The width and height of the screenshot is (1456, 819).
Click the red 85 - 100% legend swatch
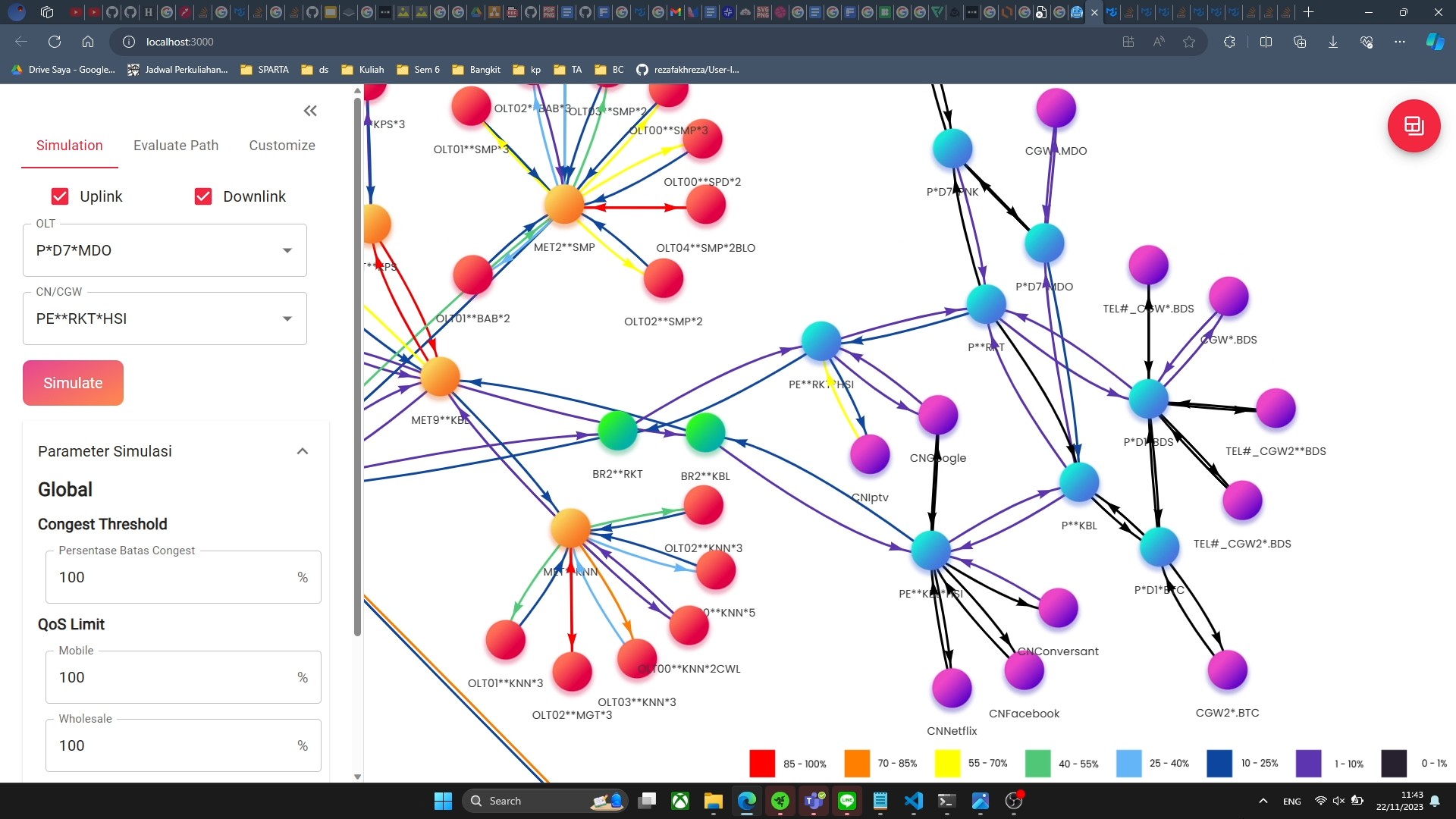[761, 763]
